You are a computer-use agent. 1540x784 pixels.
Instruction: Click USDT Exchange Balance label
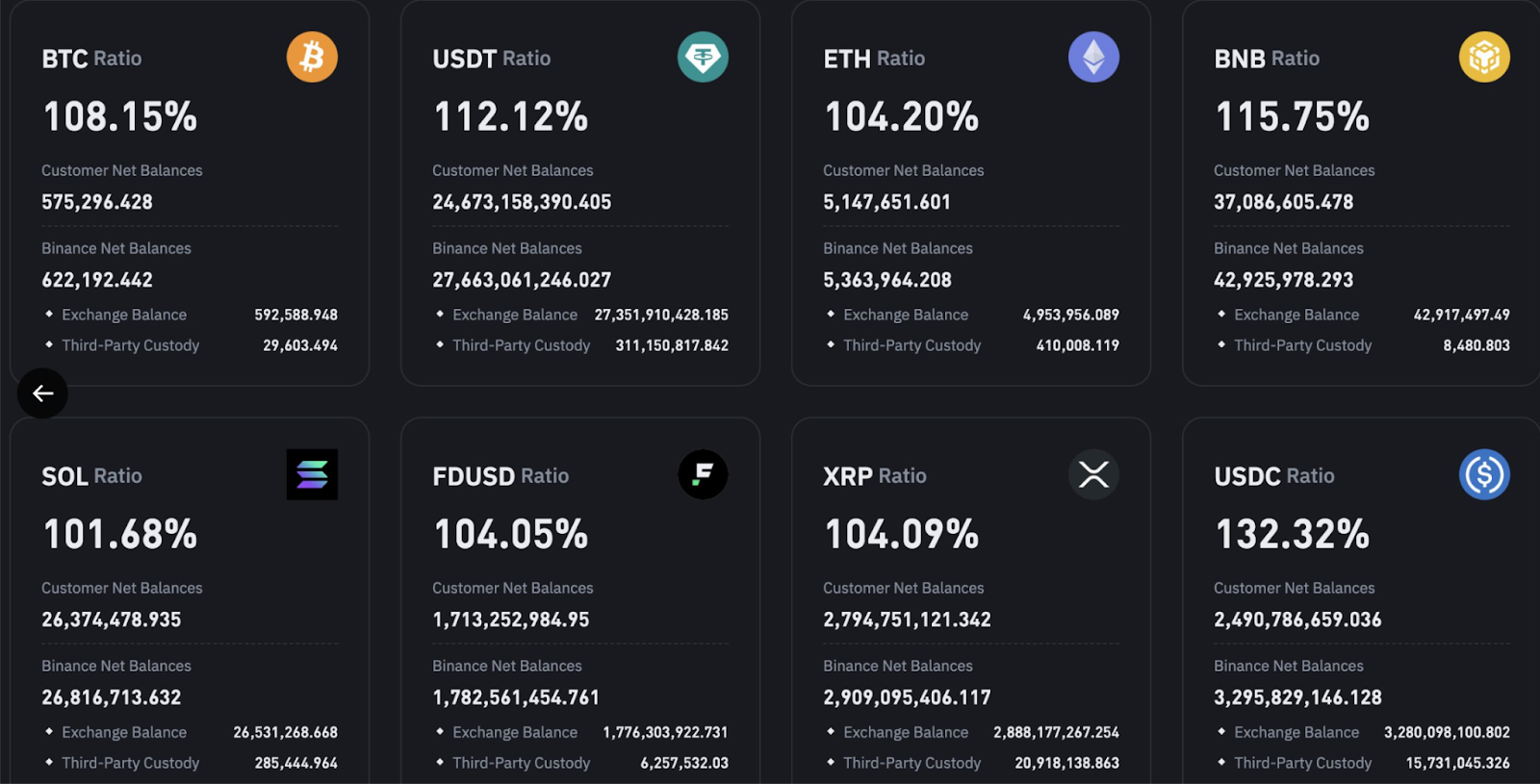pyautogui.click(x=515, y=315)
